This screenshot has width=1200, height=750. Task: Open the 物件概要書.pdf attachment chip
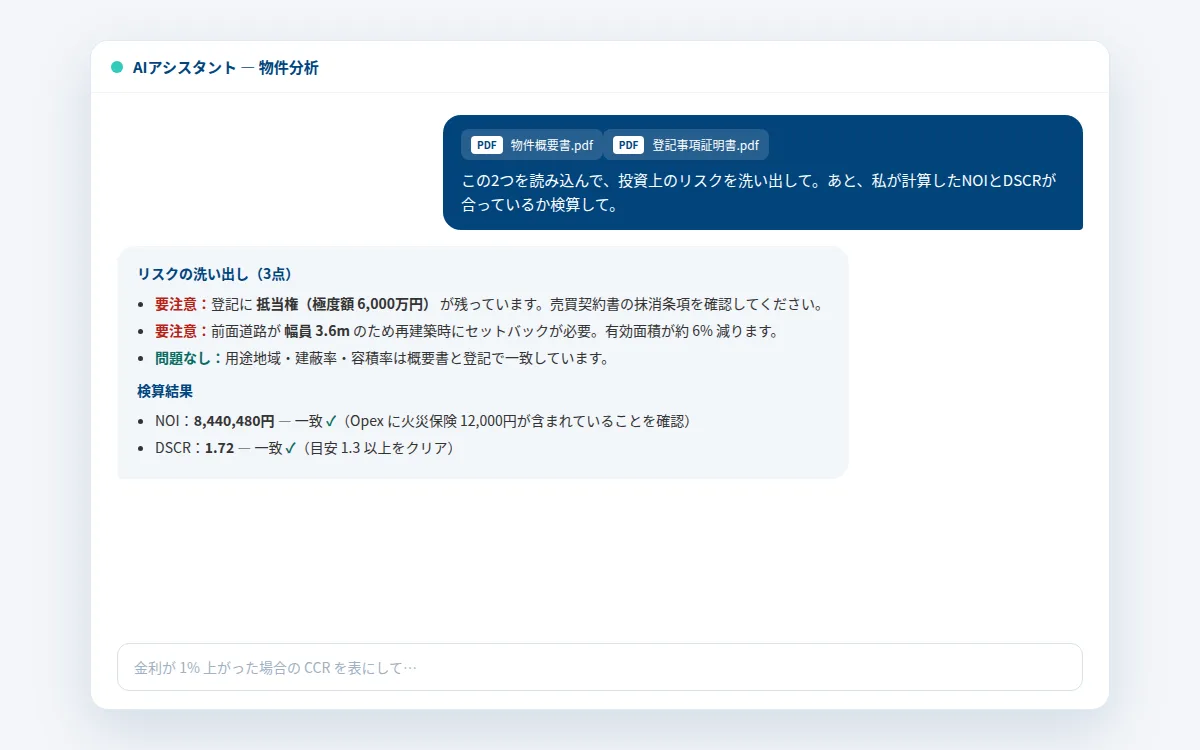click(x=532, y=145)
